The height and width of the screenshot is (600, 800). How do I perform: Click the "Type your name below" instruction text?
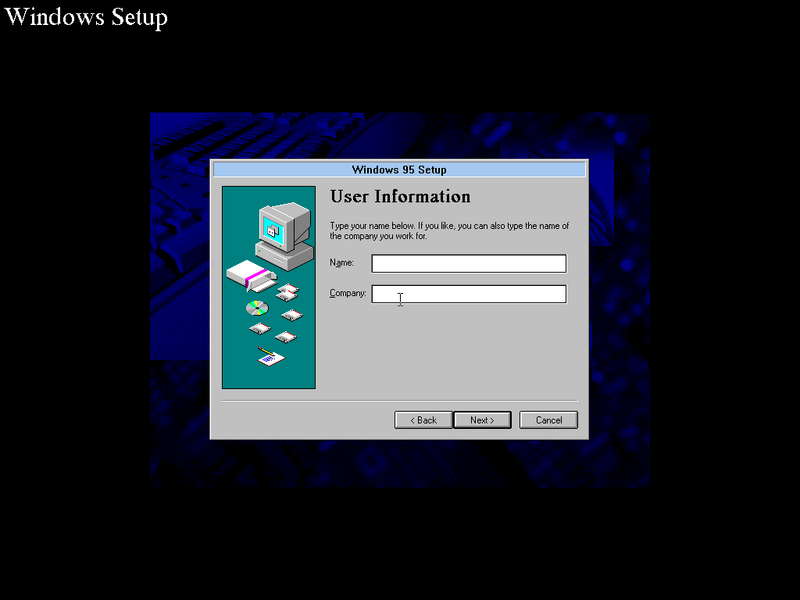tap(449, 231)
